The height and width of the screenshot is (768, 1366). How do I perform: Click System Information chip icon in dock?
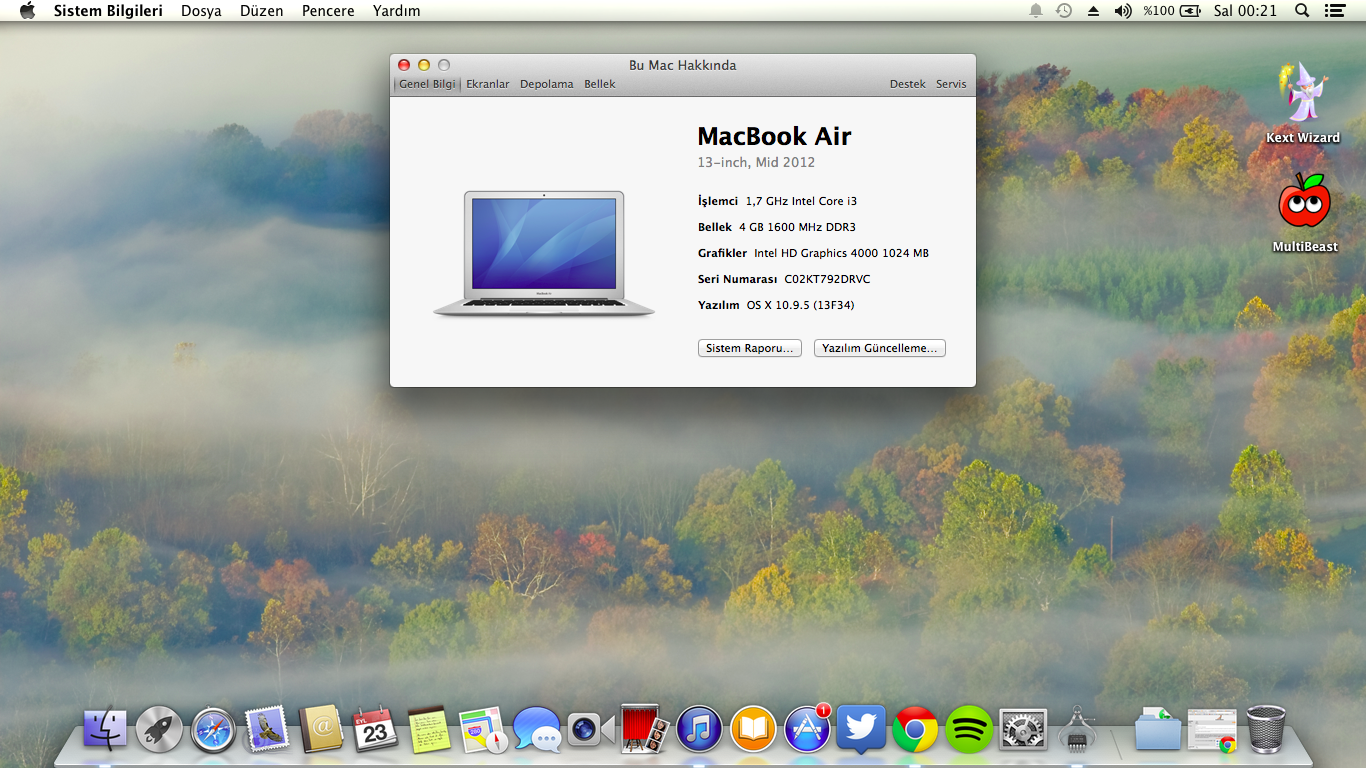(x=1077, y=730)
